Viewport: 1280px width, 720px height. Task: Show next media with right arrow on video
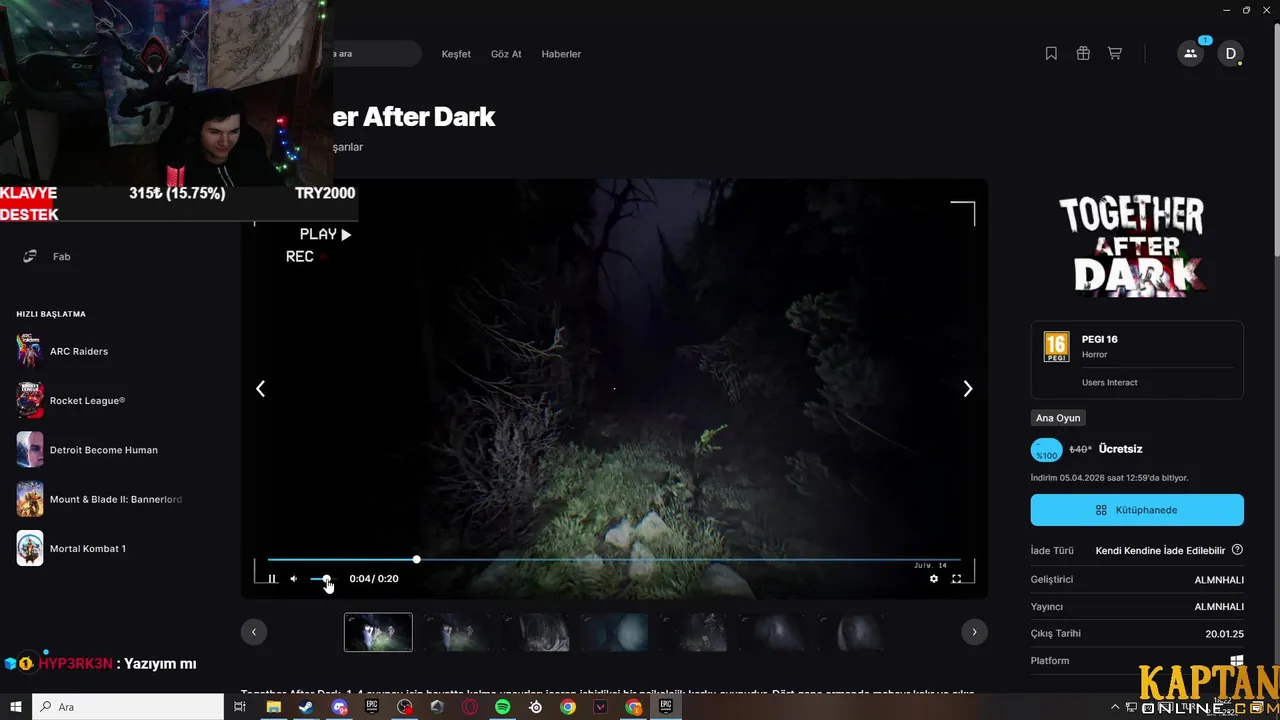pos(967,389)
